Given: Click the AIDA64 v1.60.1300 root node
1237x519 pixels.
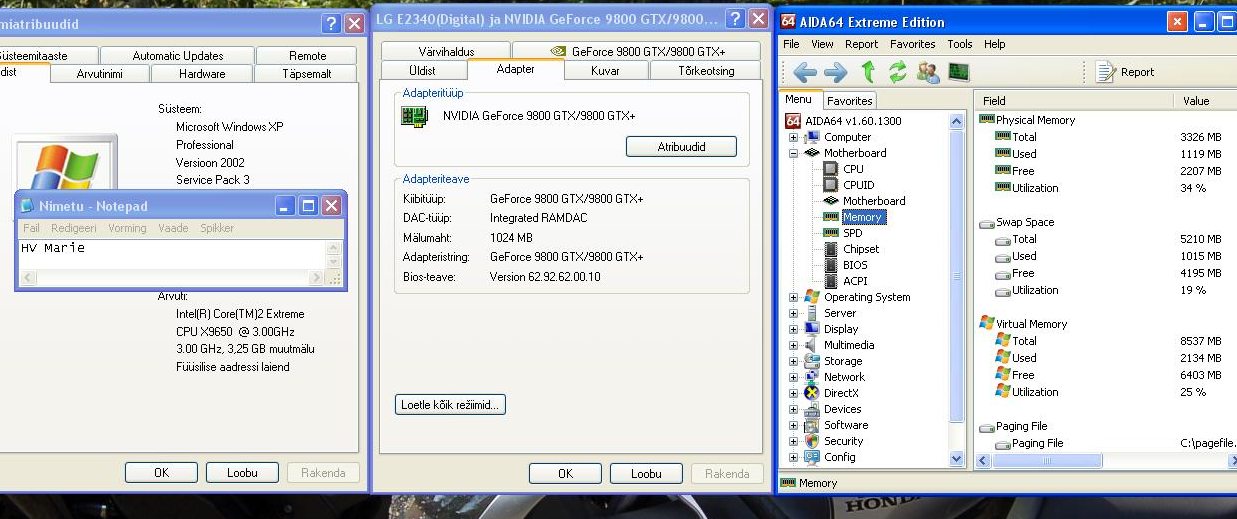Looking at the screenshot, I should pos(852,121).
